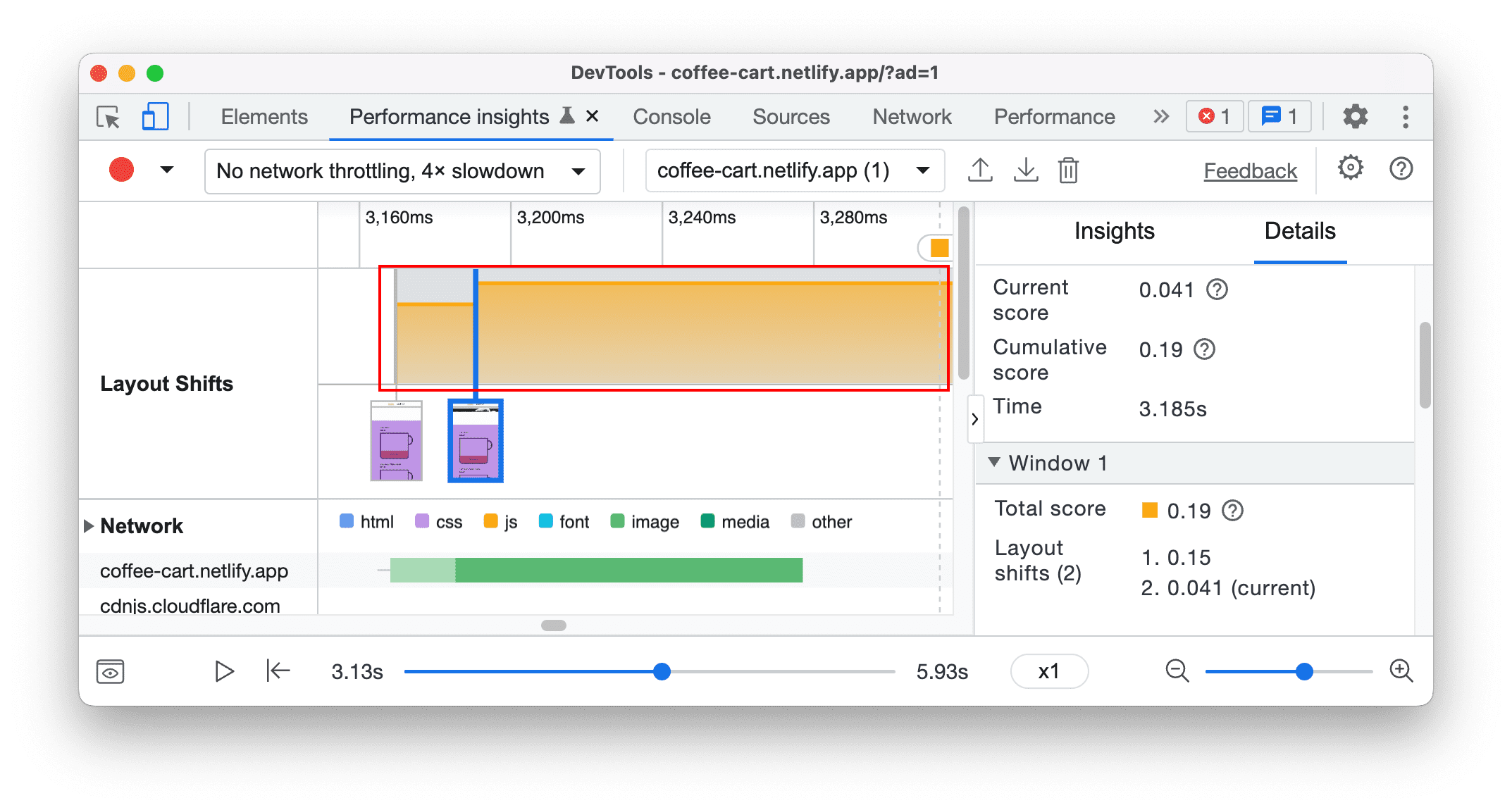Click the delete/trash performance profile icon

point(1067,170)
